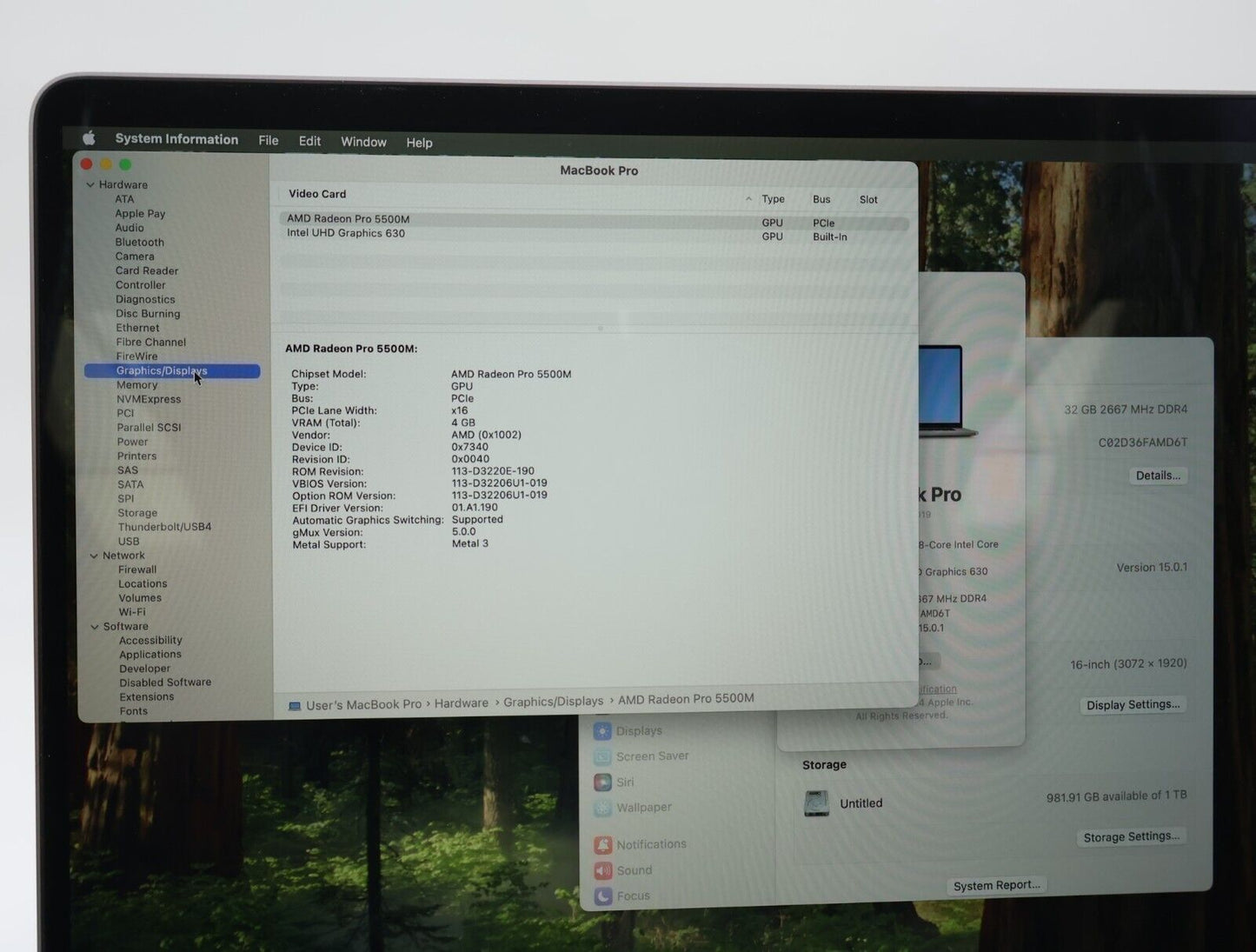Screen dimensions: 1256x952
Task: Select FireWire in the sidebar
Action: click(x=136, y=356)
